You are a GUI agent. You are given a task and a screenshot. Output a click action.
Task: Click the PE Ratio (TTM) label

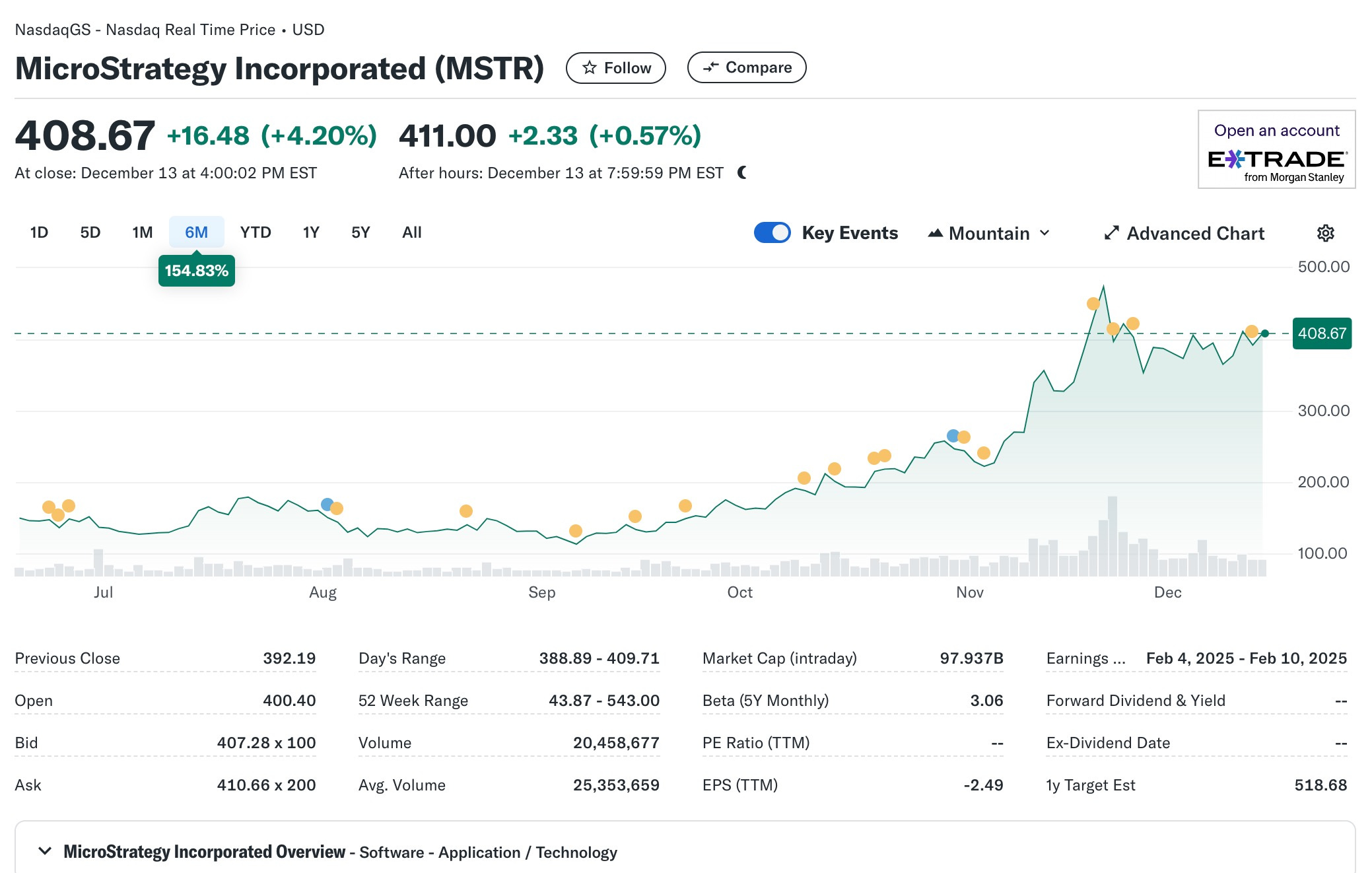(x=756, y=743)
